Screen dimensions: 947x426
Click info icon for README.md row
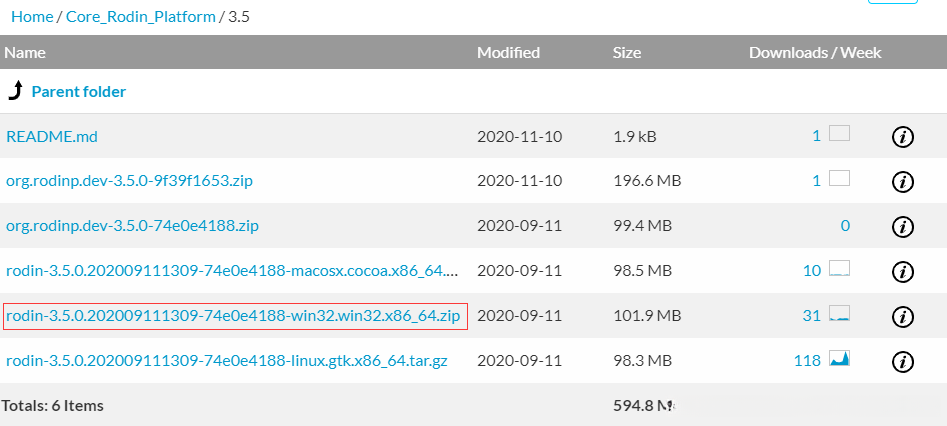click(x=902, y=137)
